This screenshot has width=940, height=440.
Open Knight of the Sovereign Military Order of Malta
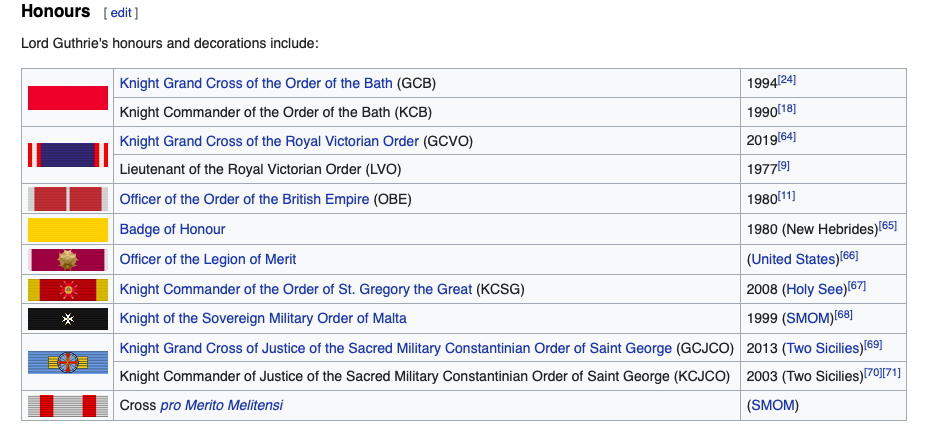[263, 319]
